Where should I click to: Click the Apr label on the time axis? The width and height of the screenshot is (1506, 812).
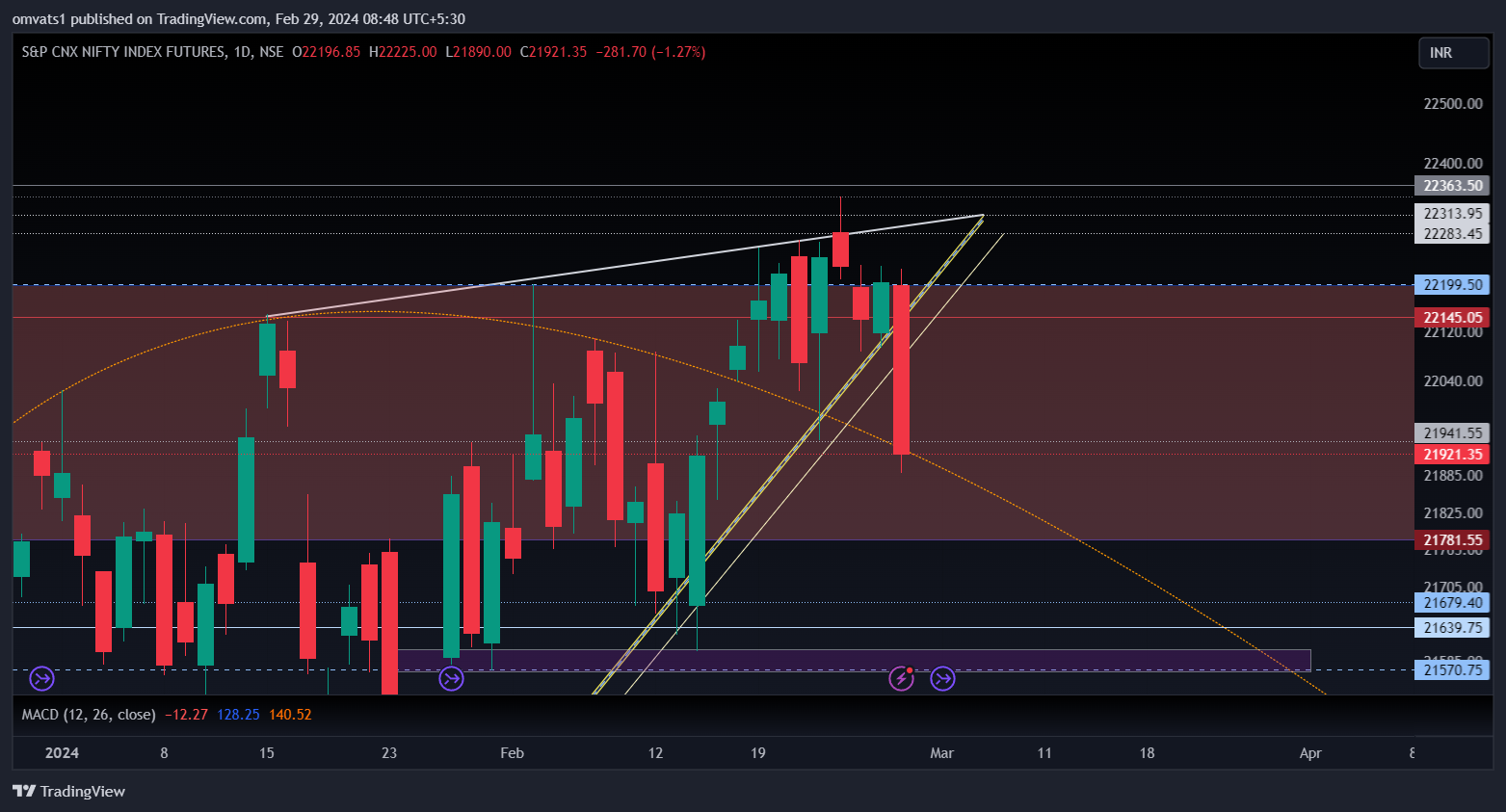(x=1310, y=753)
